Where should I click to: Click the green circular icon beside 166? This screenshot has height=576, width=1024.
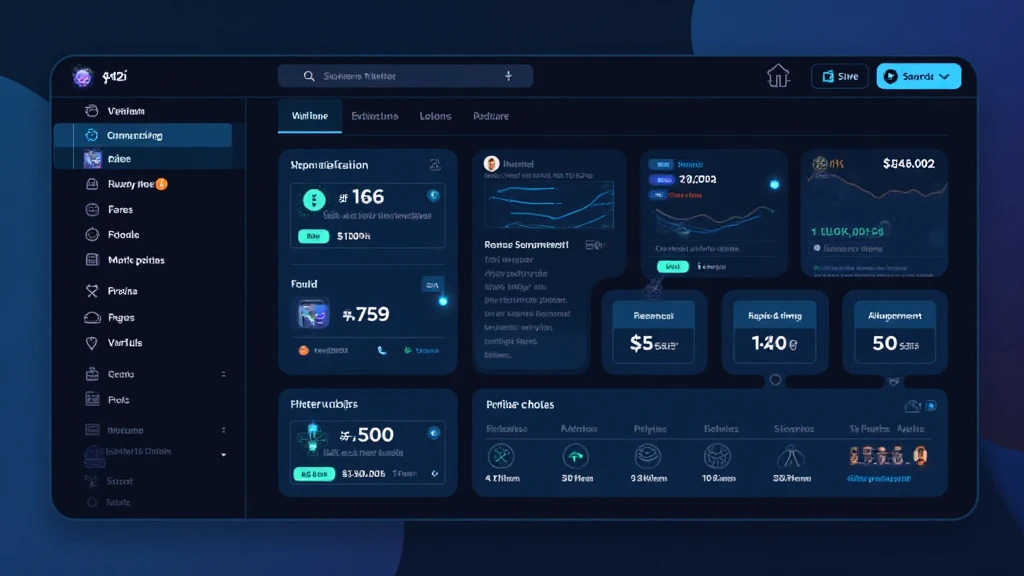pos(314,199)
